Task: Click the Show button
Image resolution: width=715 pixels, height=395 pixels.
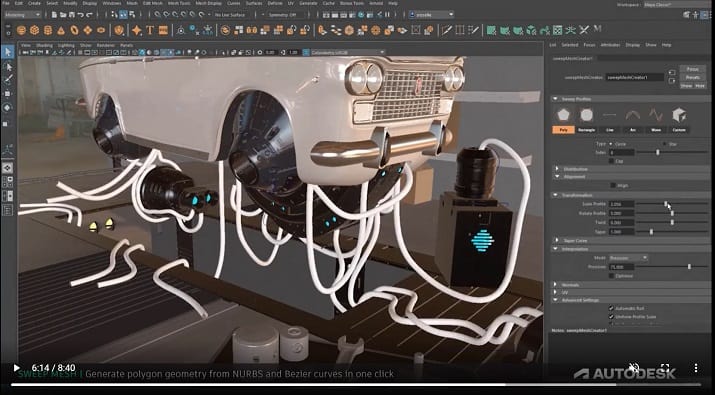Action: [686, 86]
